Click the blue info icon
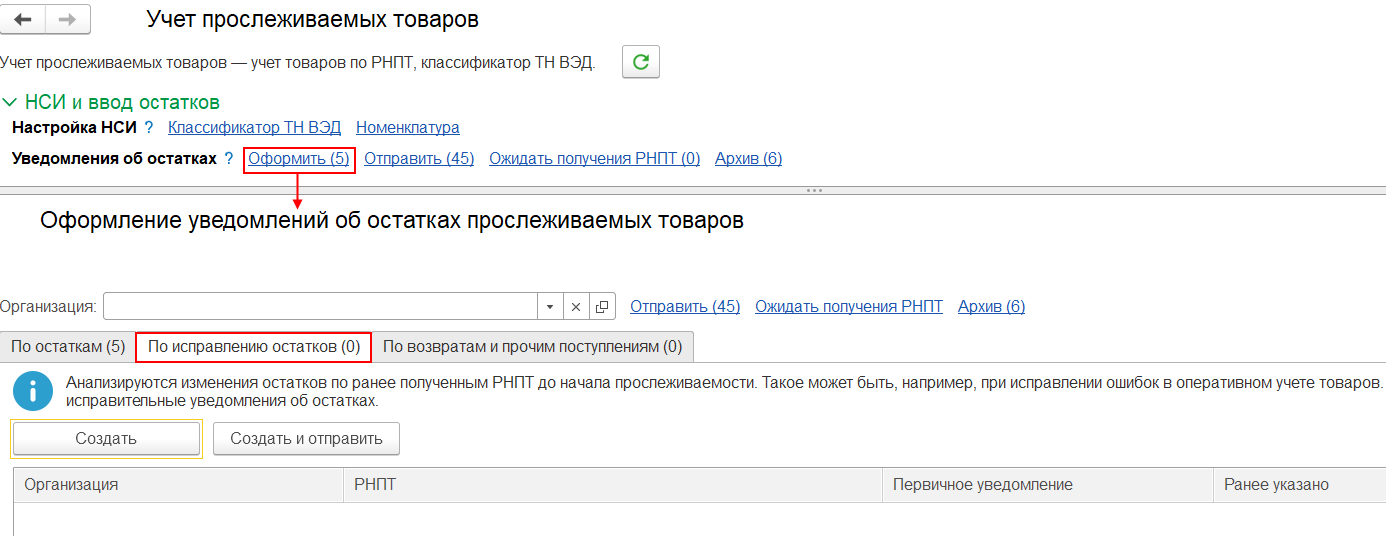This screenshot has height=536, width=1386. pyautogui.click(x=33, y=391)
